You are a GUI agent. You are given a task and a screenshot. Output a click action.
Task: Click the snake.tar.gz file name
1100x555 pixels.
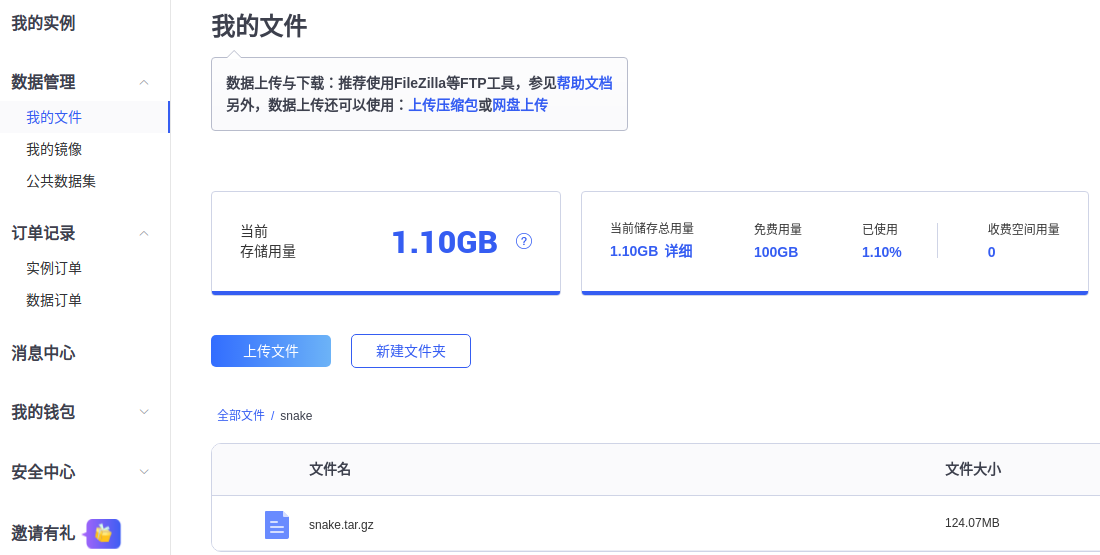(x=341, y=525)
